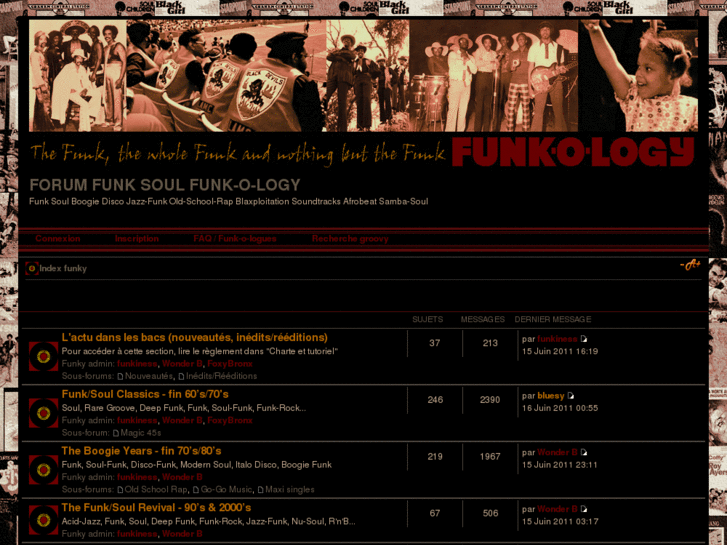The image size is (727, 545).
Task: Open The Funk/Soul Revival - 90's & 2000's forum
Action: click(157, 507)
